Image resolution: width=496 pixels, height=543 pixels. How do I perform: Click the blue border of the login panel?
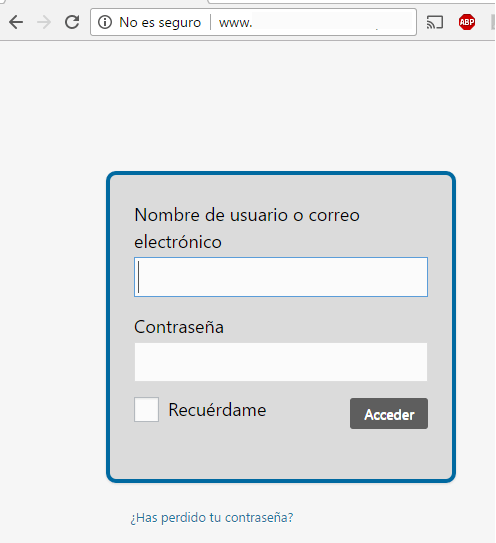point(281,173)
